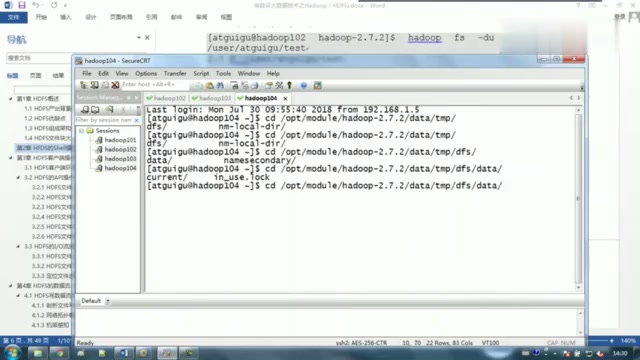
Task: Collapse the Sessions folder tree node
Action: point(81,131)
